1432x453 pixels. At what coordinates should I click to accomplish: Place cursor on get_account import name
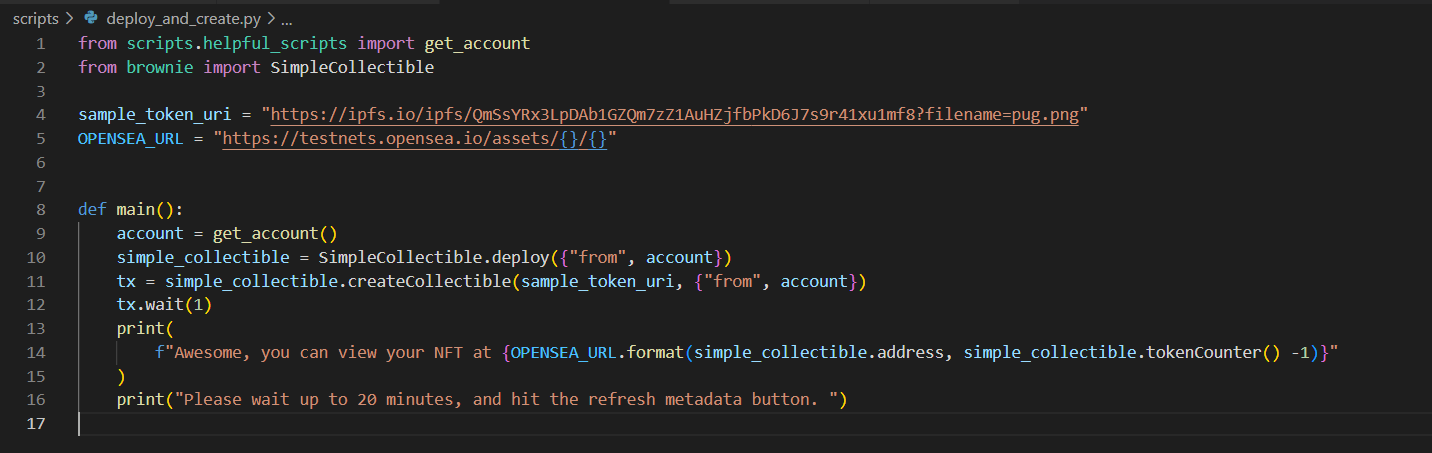pyautogui.click(x=477, y=44)
